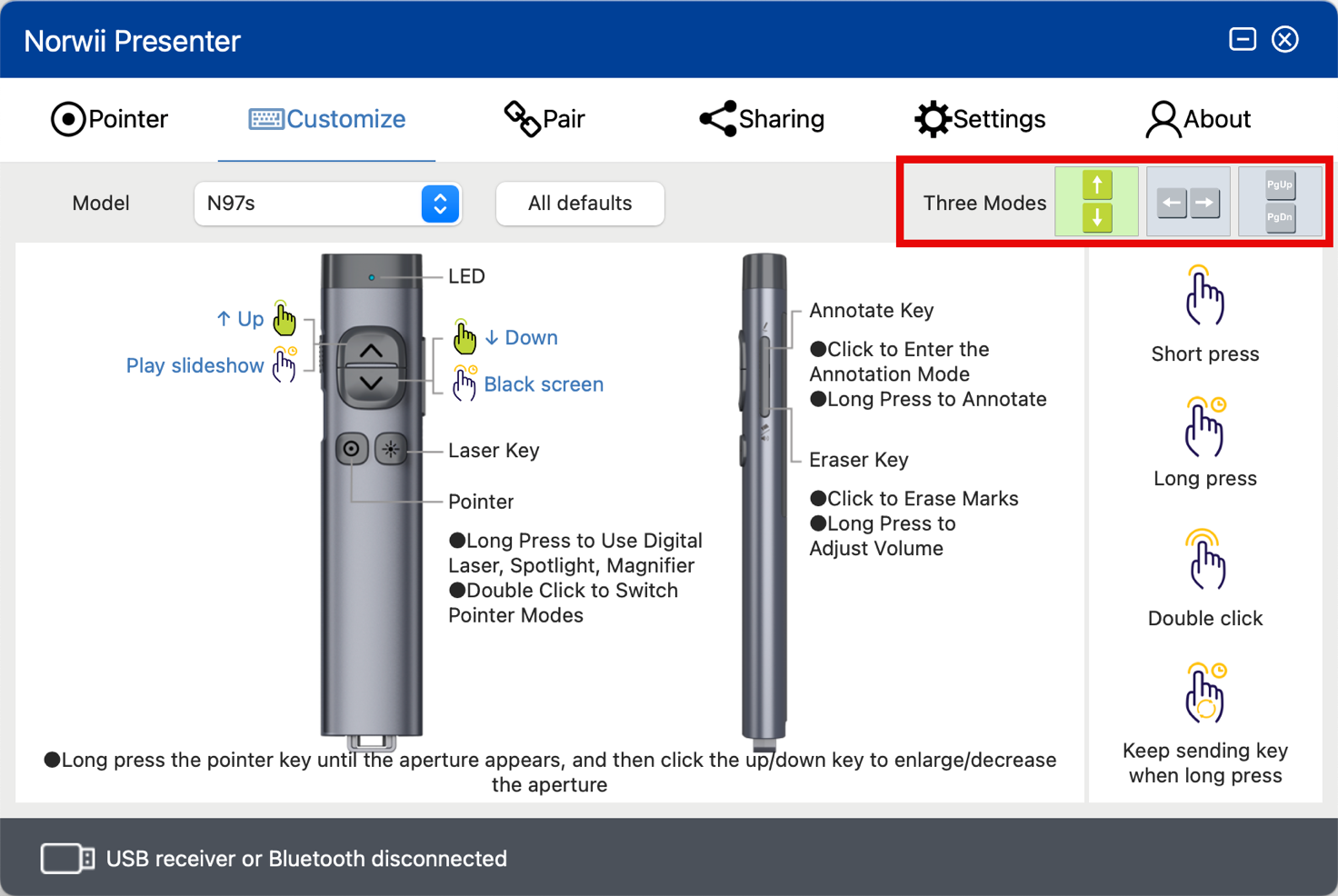
Task: Click the Laser Key label
Action: (494, 451)
